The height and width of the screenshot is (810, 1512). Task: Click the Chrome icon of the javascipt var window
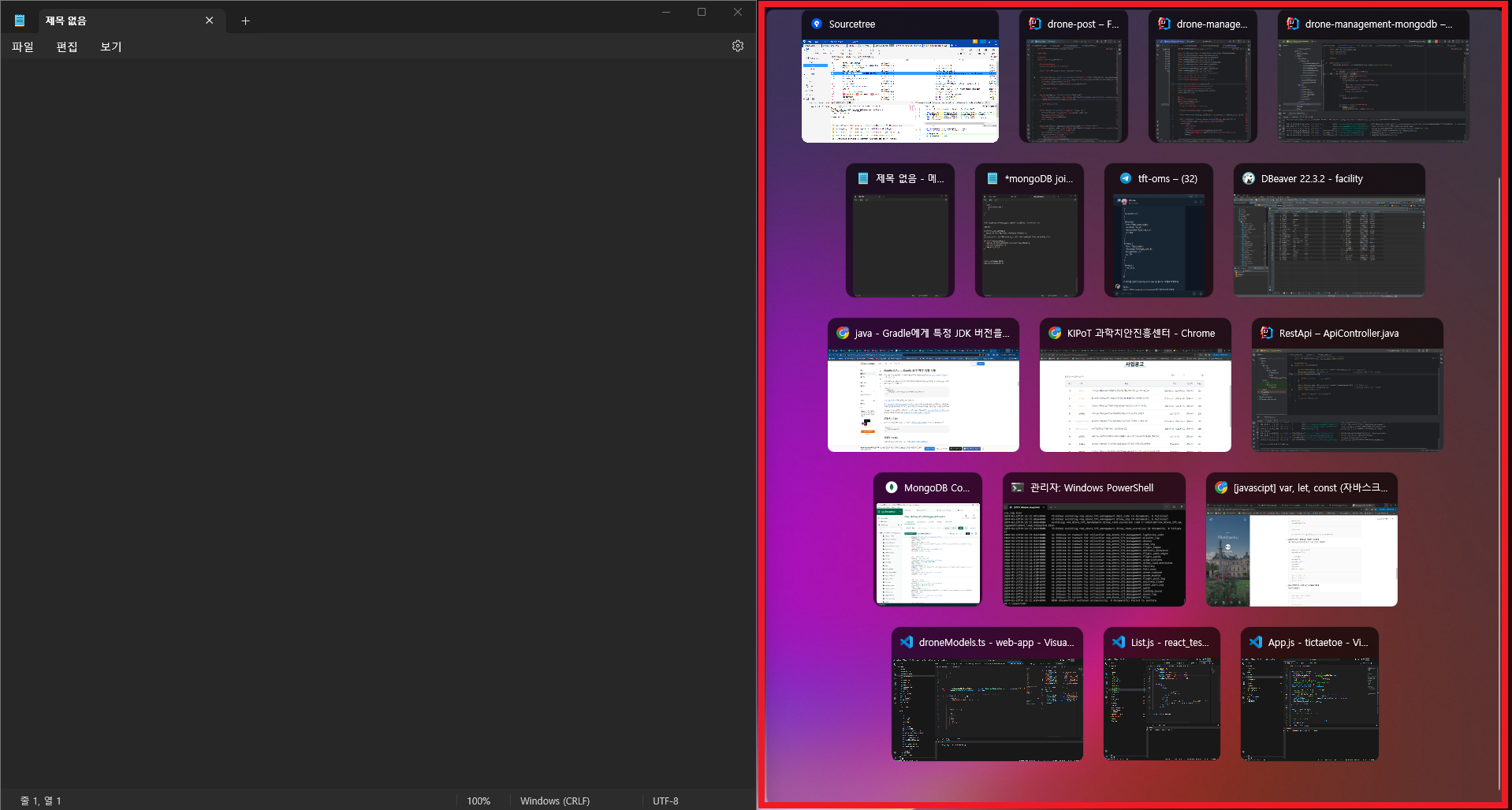[1221, 487]
